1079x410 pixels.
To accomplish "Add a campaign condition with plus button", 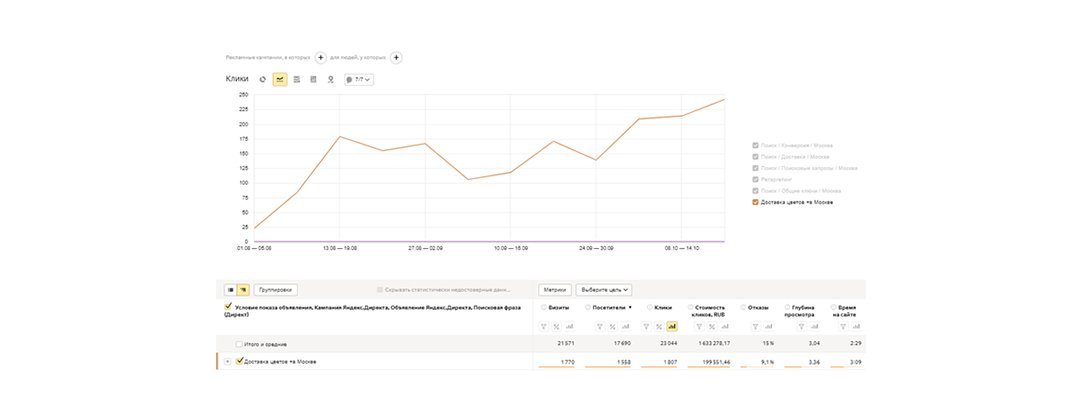I will pyautogui.click(x=320, y=58).
